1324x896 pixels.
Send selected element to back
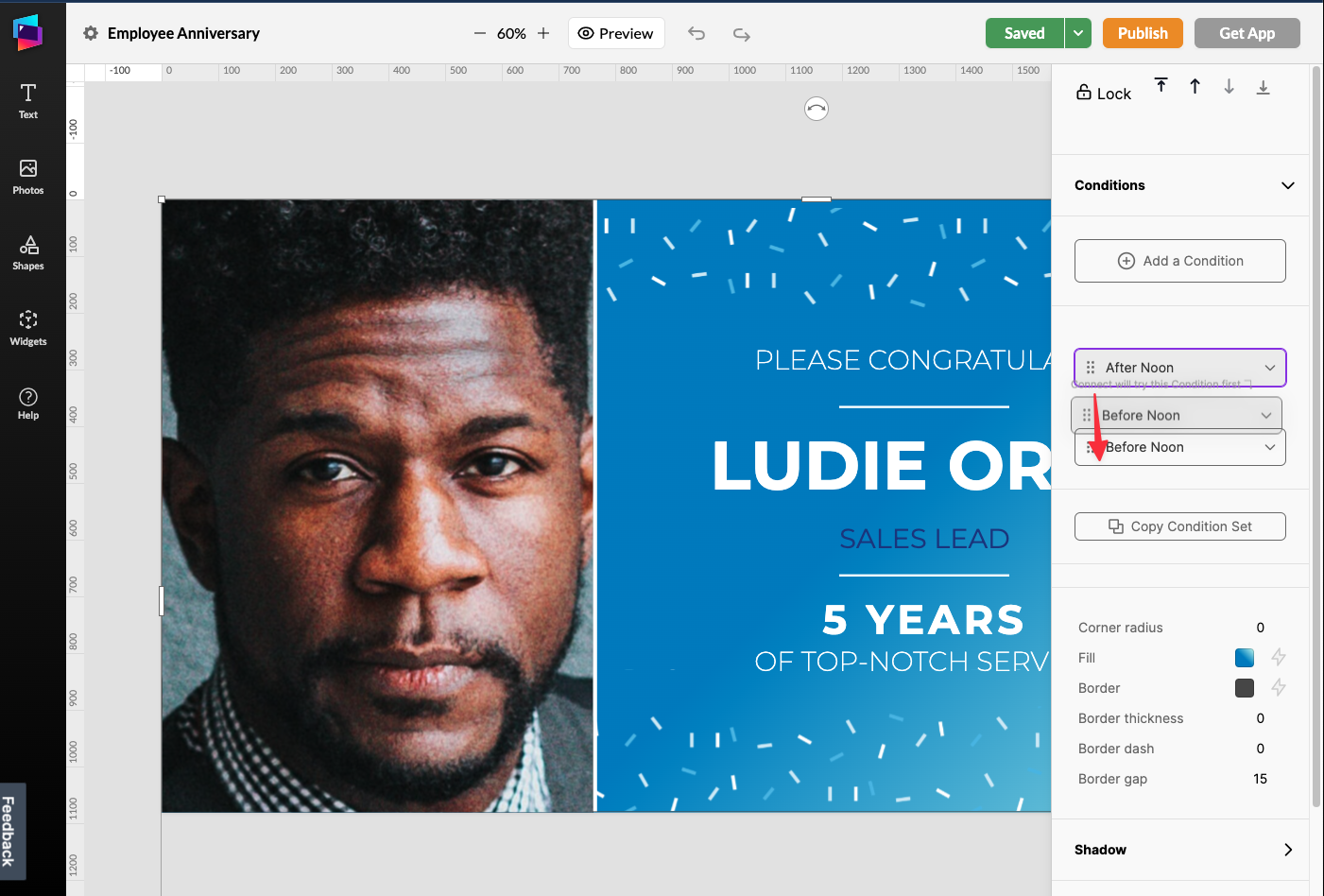pos(1263,86)
